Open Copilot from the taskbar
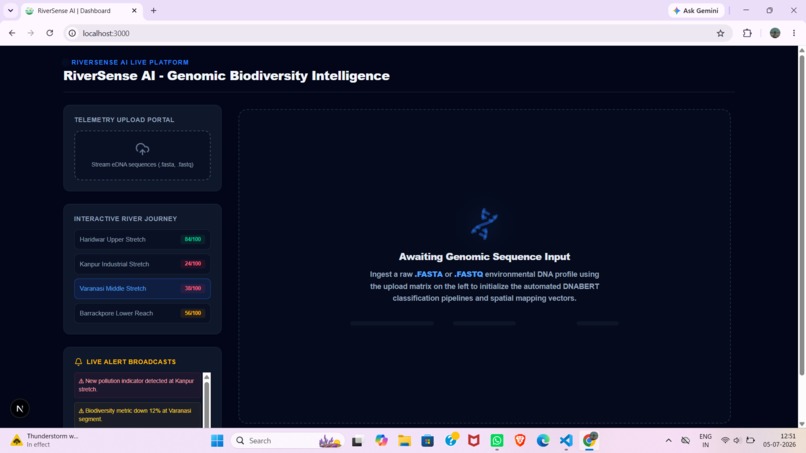The height and width of the screenshot is (453, 806). click(x=381, y=441)
